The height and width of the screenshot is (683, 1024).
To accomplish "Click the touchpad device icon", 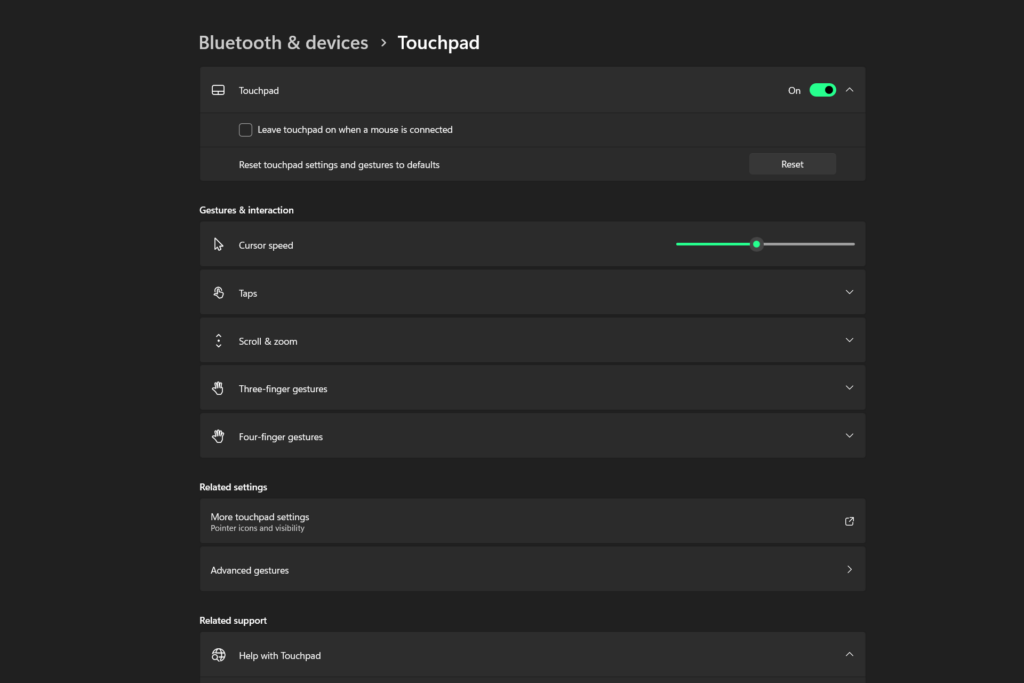I will (218, 90).
